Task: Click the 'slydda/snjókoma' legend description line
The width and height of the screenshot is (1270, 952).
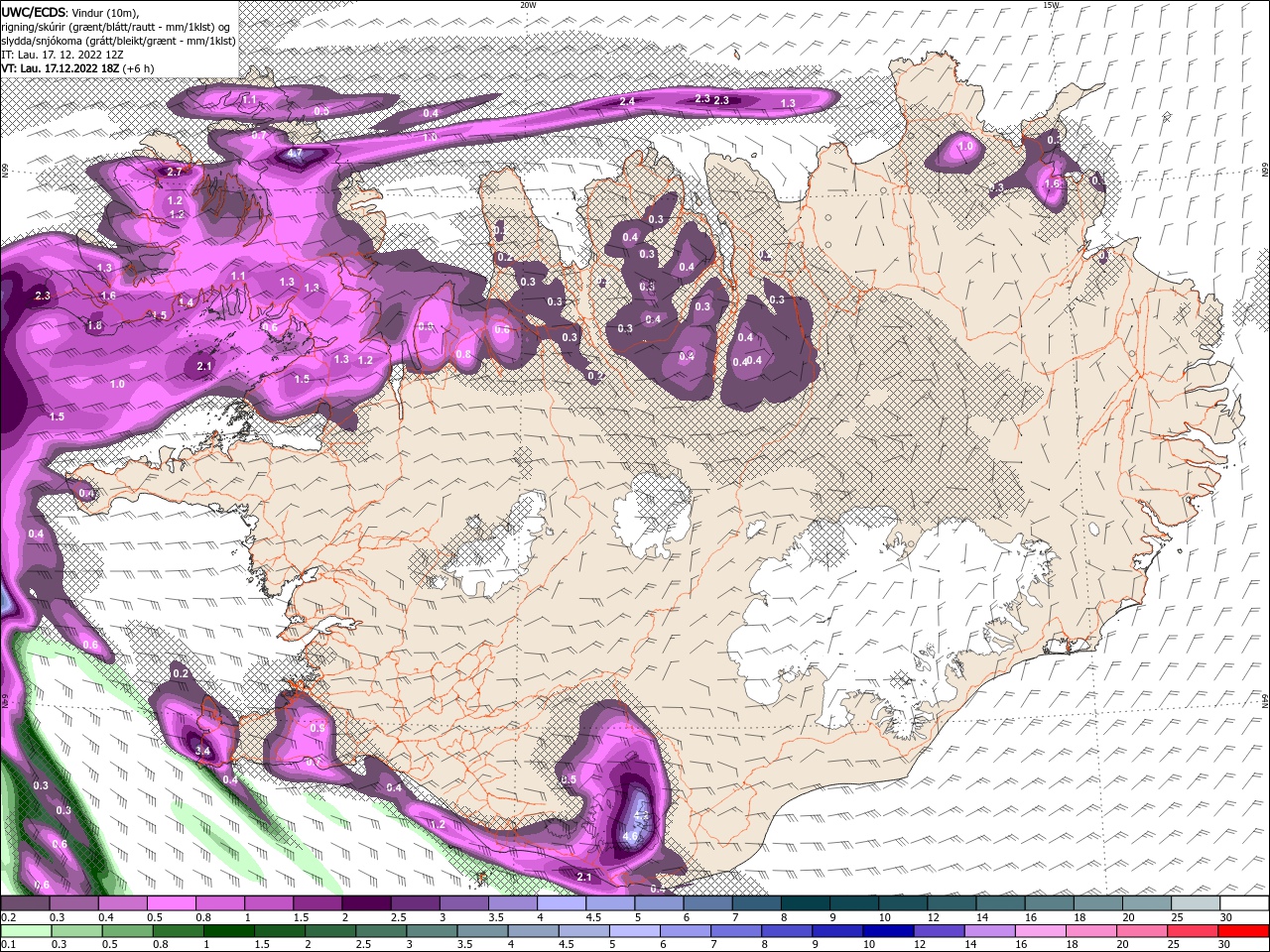Action: (118, 41)
